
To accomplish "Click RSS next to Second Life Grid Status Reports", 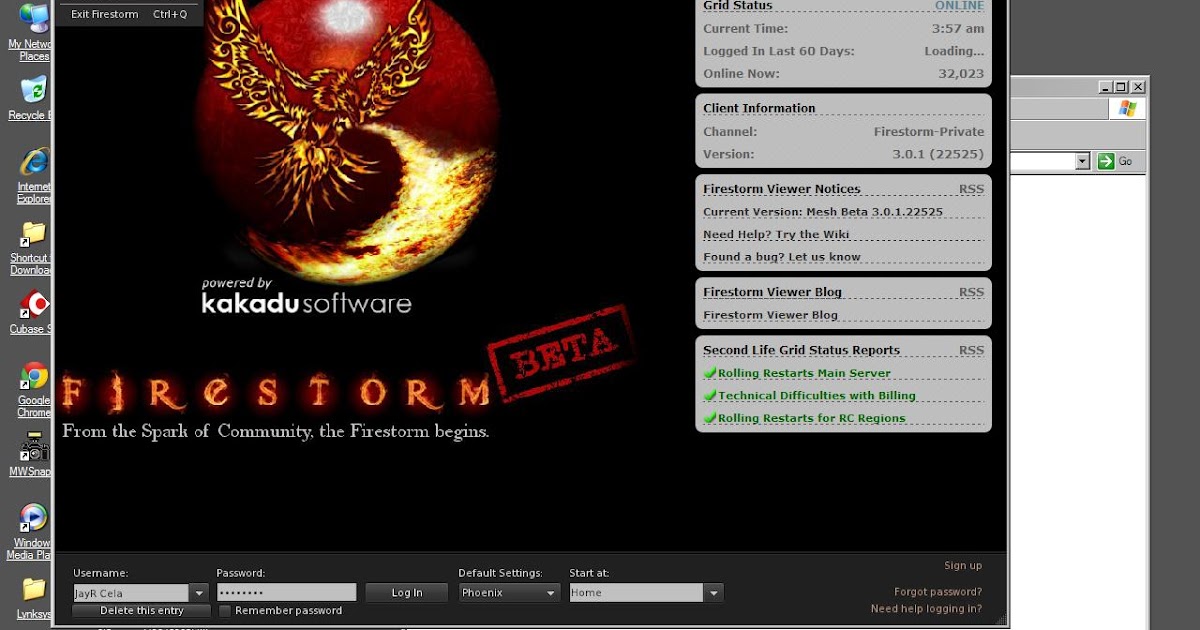I will tap(971, 350).
